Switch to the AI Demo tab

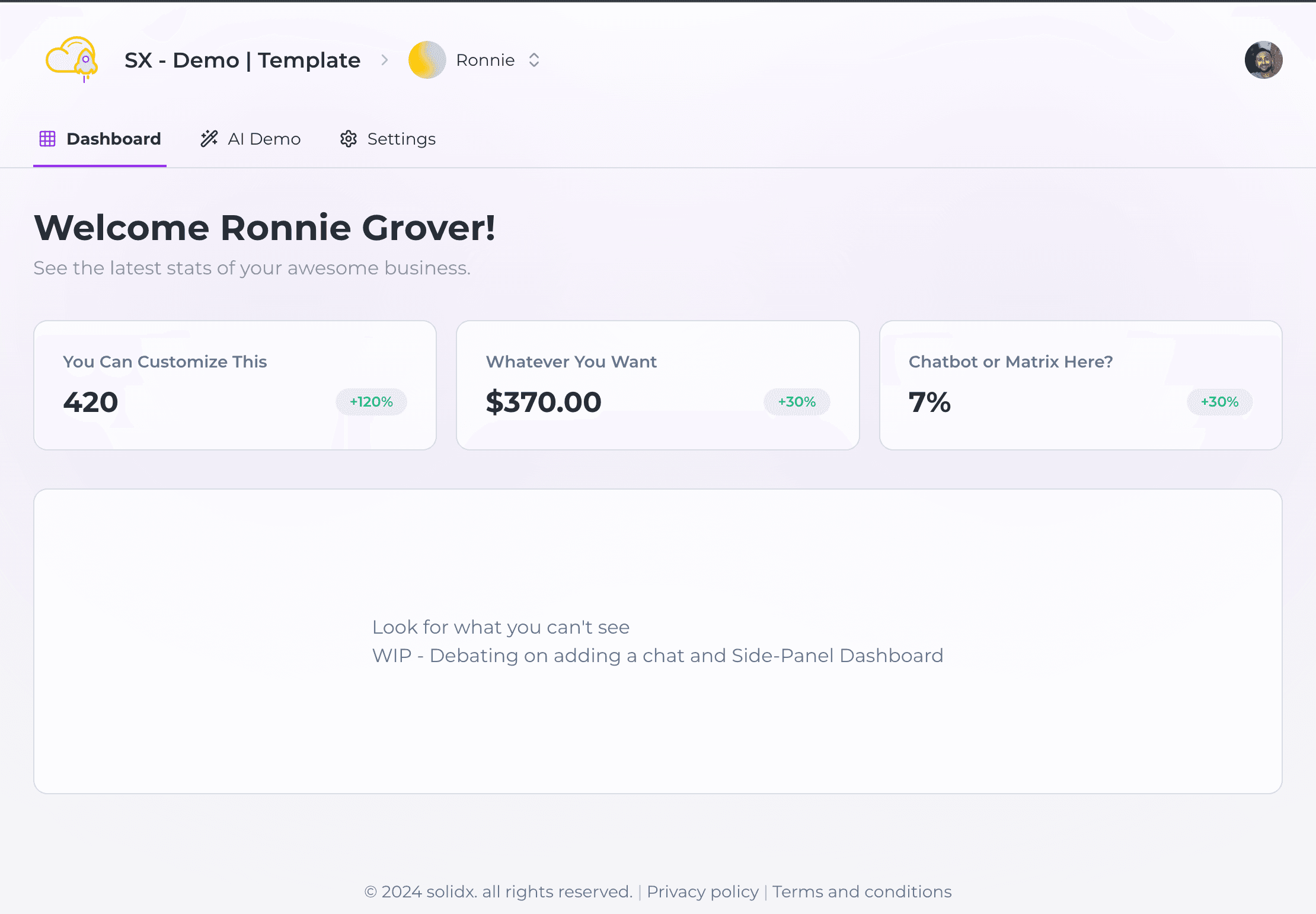264,139
